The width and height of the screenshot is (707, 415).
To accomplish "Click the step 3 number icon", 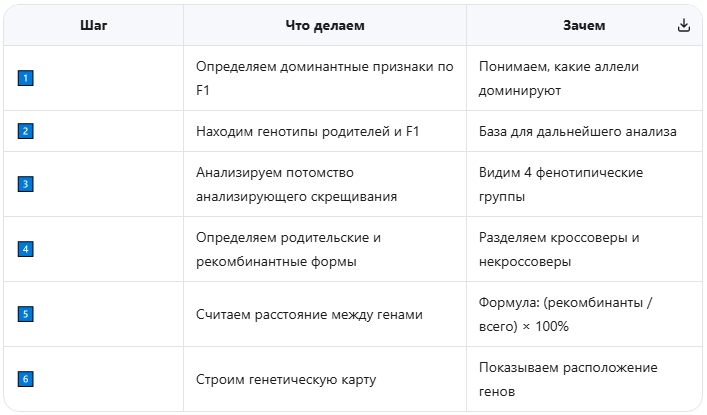I will point(26,184).
